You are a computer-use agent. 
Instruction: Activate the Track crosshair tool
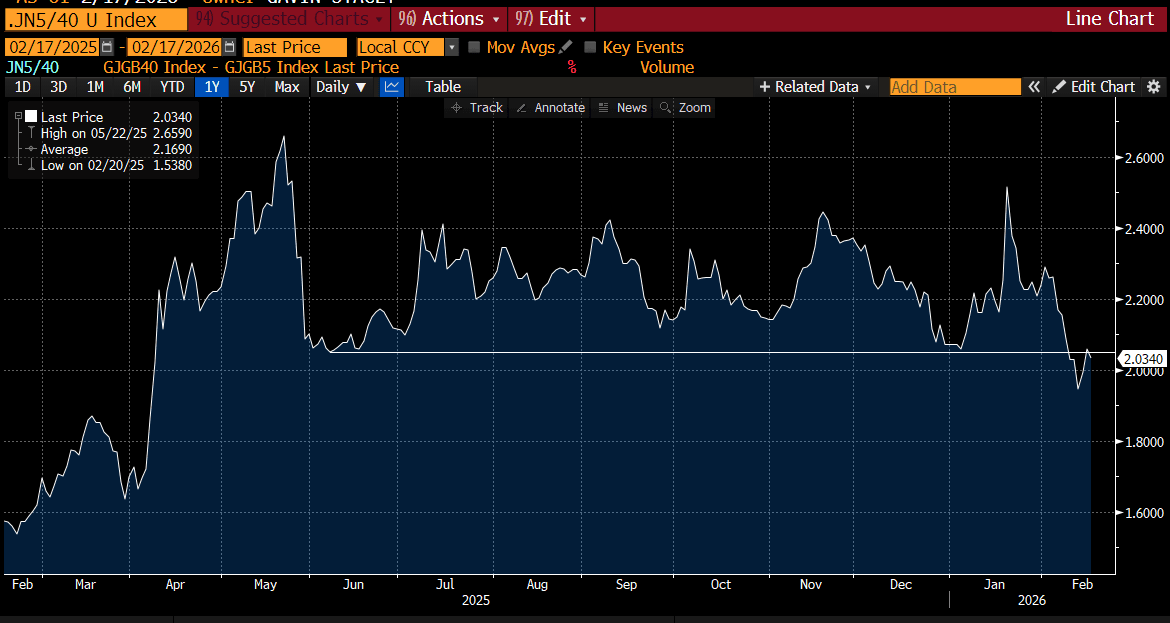[x=477, y=108]
